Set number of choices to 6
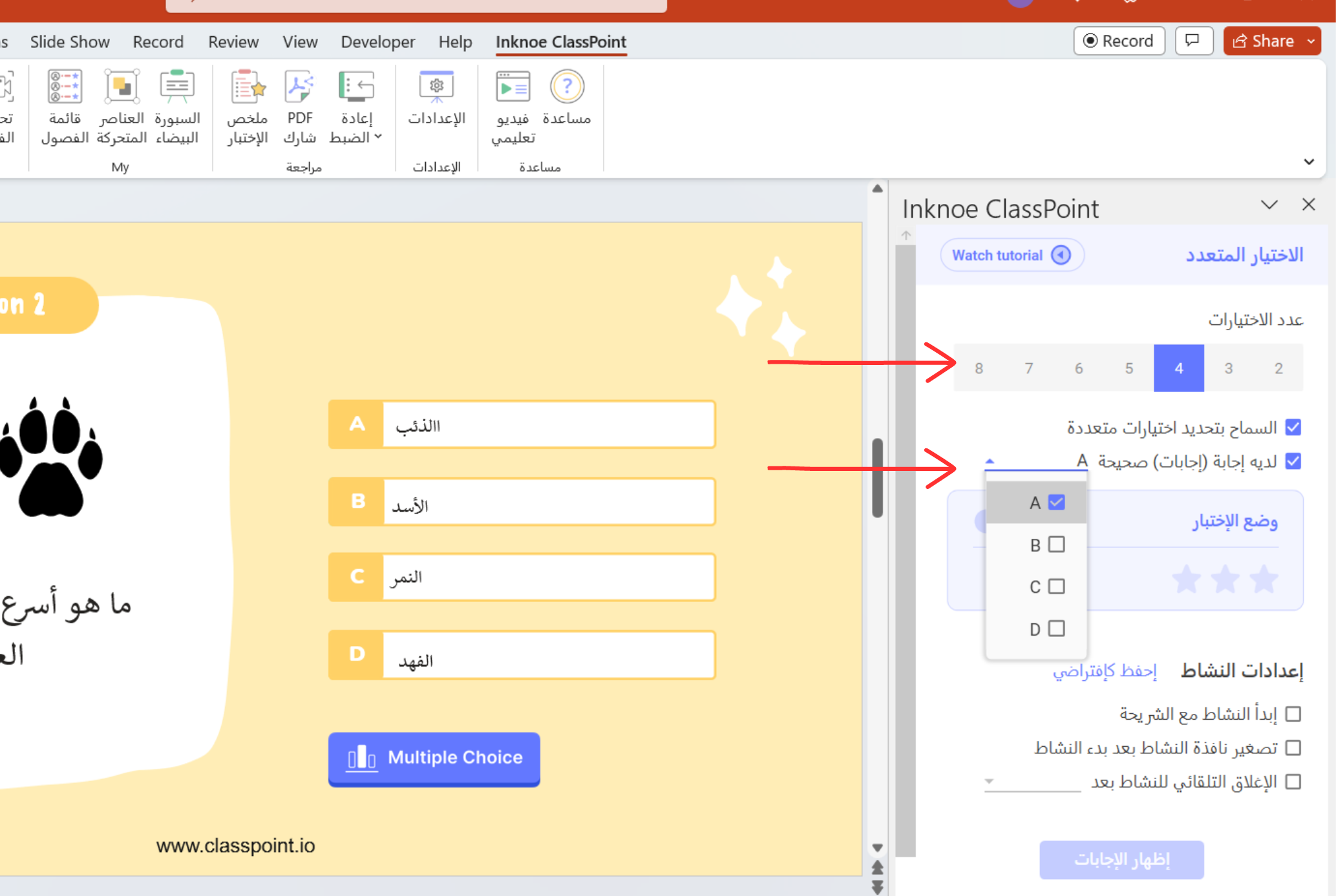 coord(1079,368)
